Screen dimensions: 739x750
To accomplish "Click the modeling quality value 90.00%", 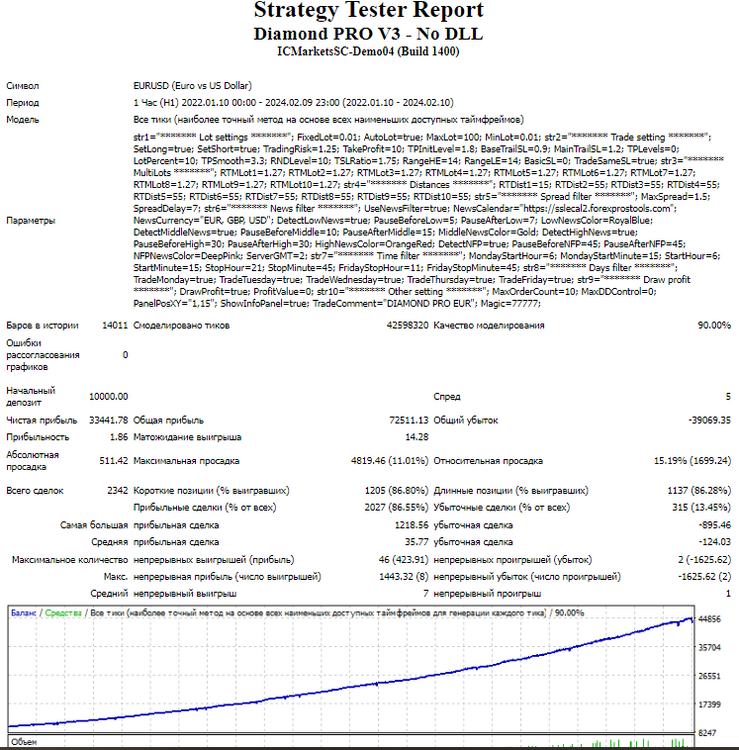I will click(714, 325).
